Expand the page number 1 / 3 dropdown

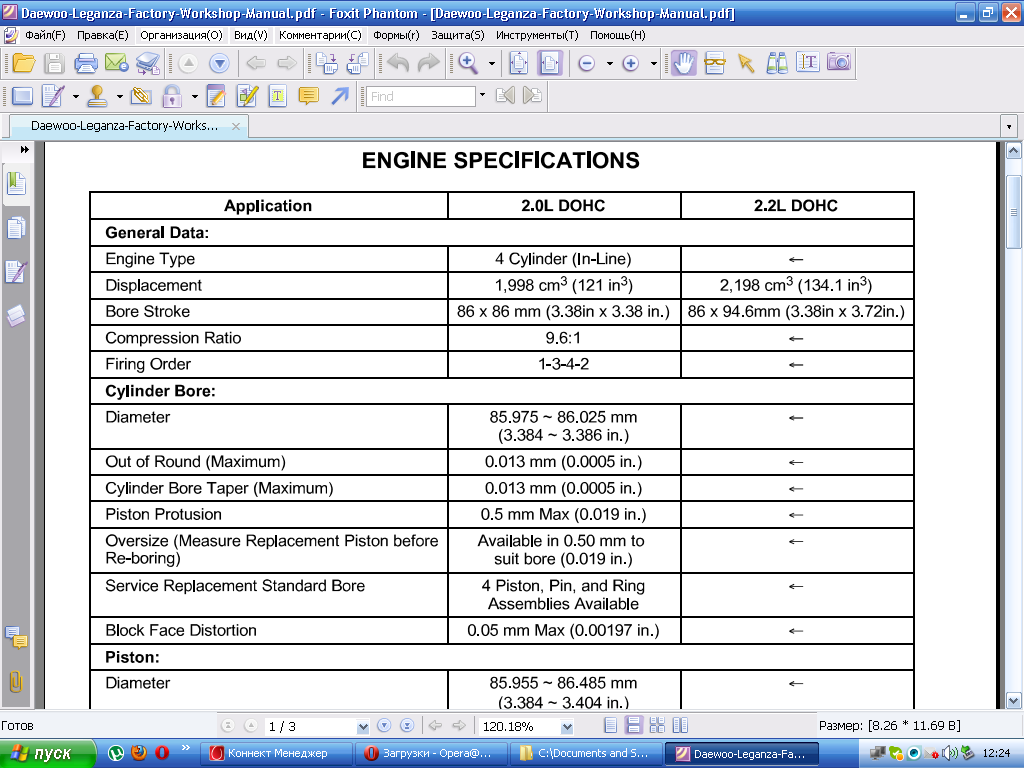[x=363, y=726]
